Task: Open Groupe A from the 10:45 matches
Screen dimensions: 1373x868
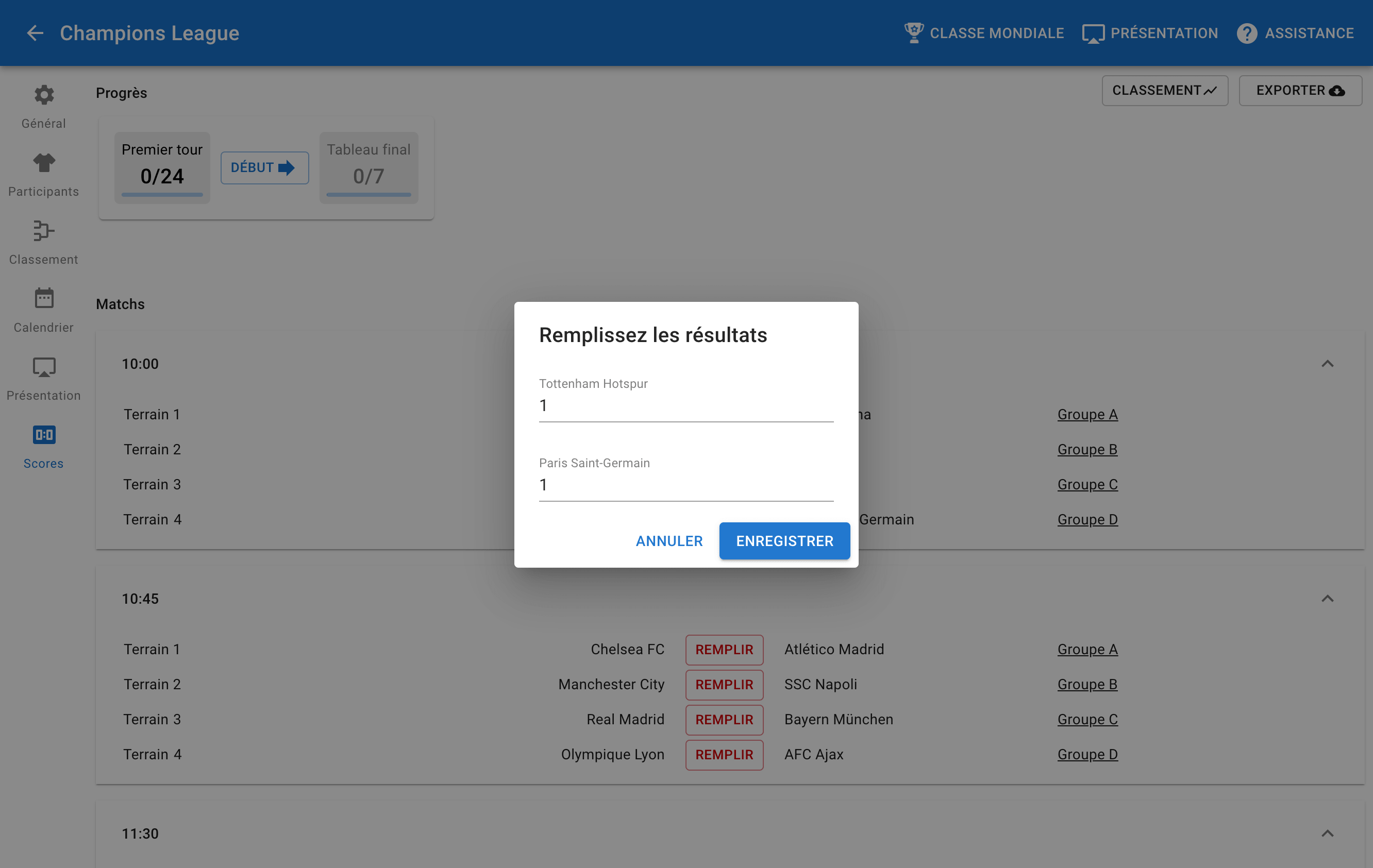Action: [x=1087, y=649]
